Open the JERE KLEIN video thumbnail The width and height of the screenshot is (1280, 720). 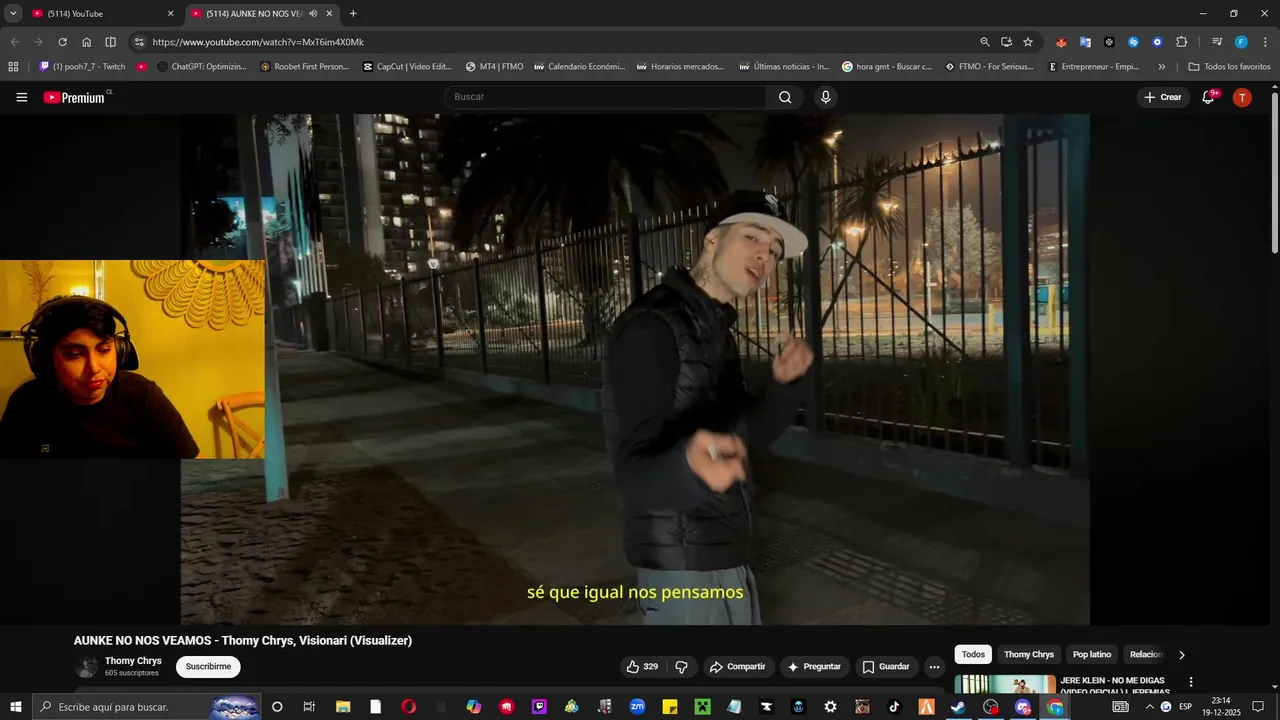pyautogui.click(x=1004, y=685)
